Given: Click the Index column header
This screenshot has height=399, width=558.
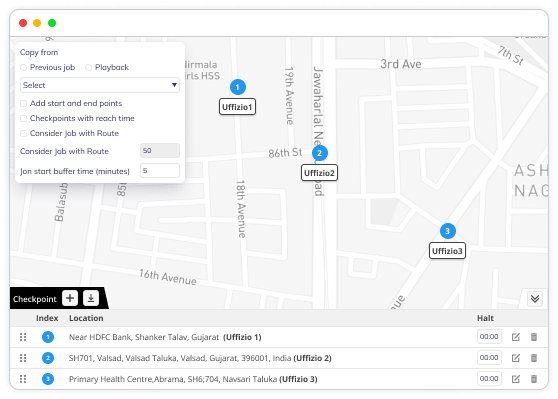Looking at the screenshot, I should (x=47, y=318).
